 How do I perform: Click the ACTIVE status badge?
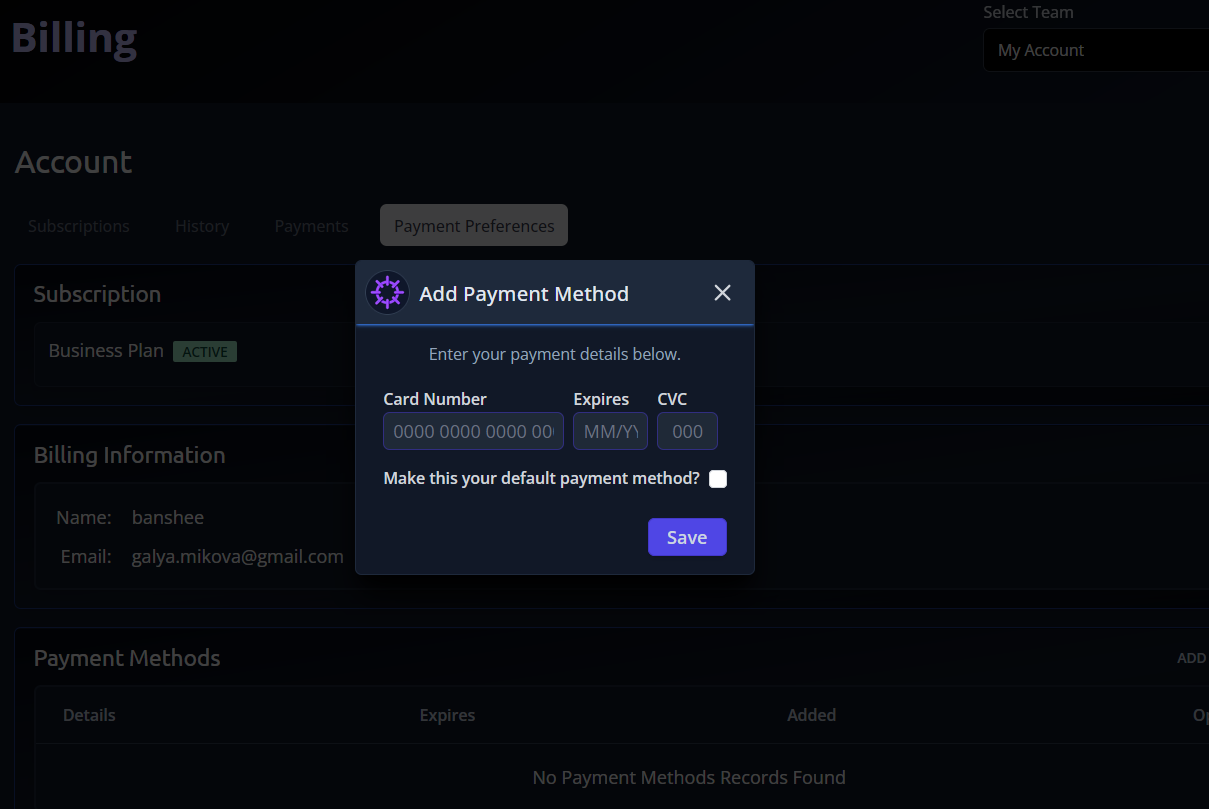(x=205, y=352)
